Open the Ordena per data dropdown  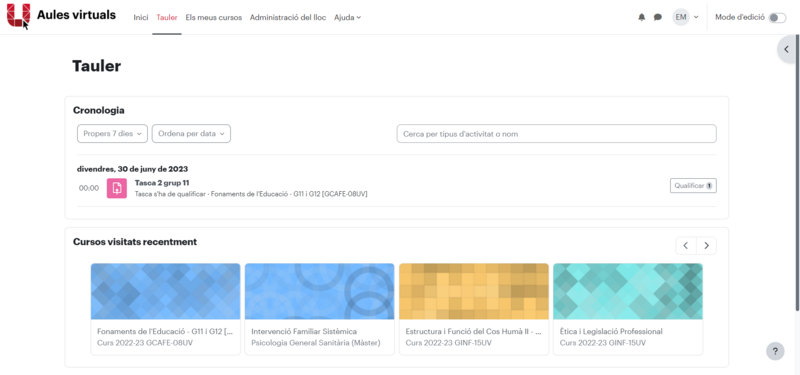(191, 134)
